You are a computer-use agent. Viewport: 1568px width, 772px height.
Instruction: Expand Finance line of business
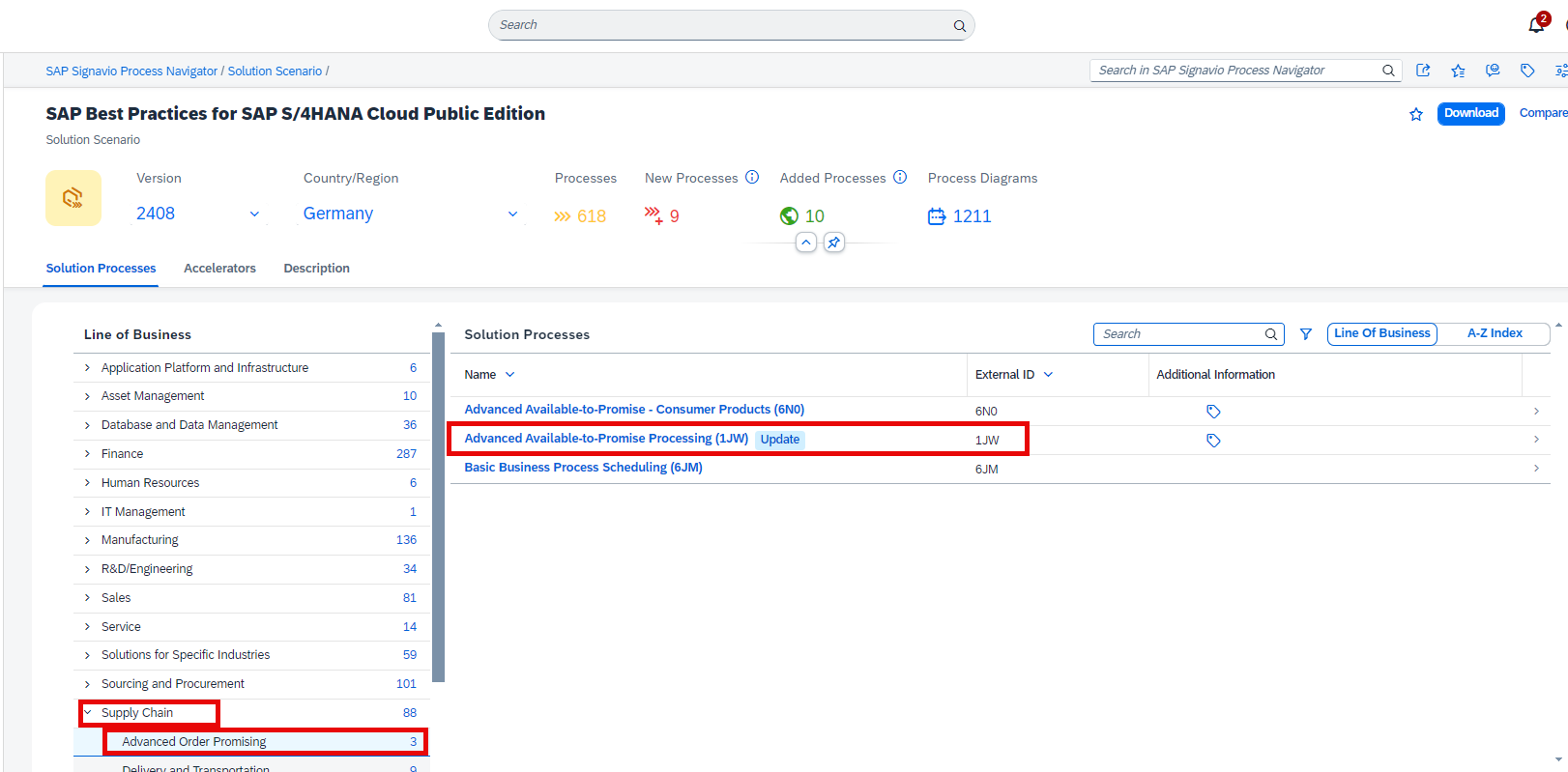point(87,454)
